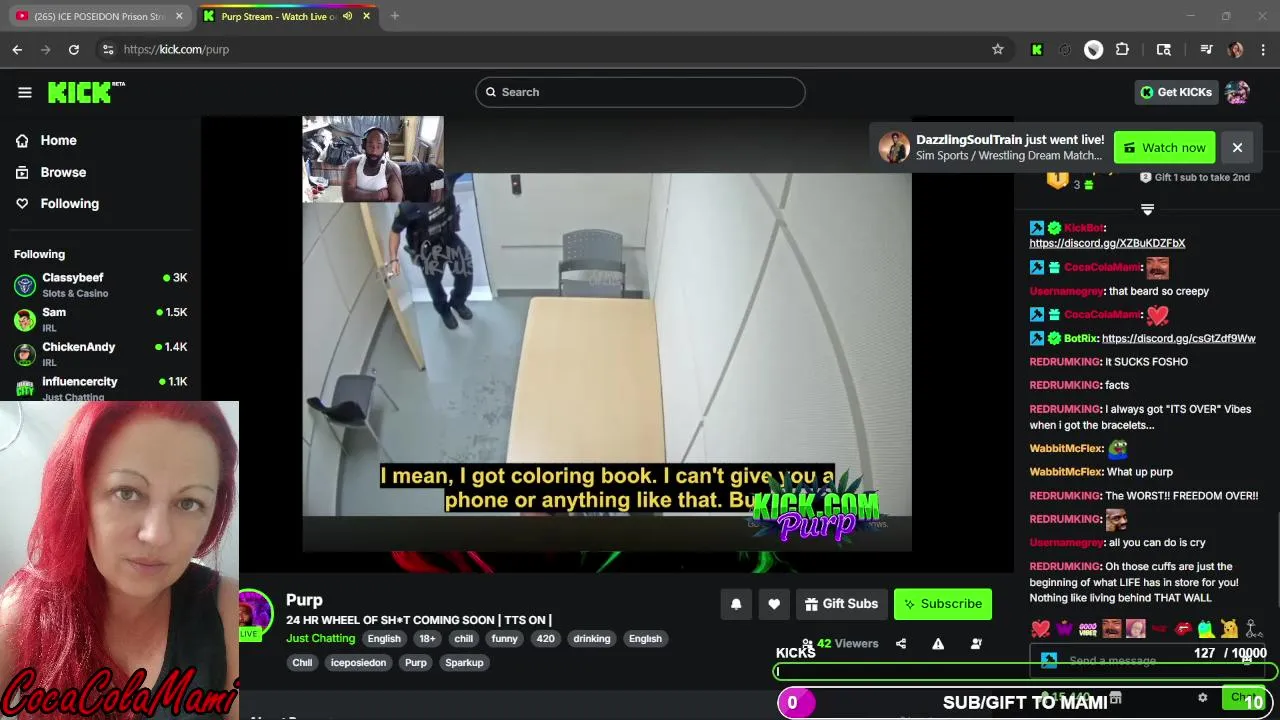Insert the red lips emote
1280x720 pixels.
(1182, 629)
